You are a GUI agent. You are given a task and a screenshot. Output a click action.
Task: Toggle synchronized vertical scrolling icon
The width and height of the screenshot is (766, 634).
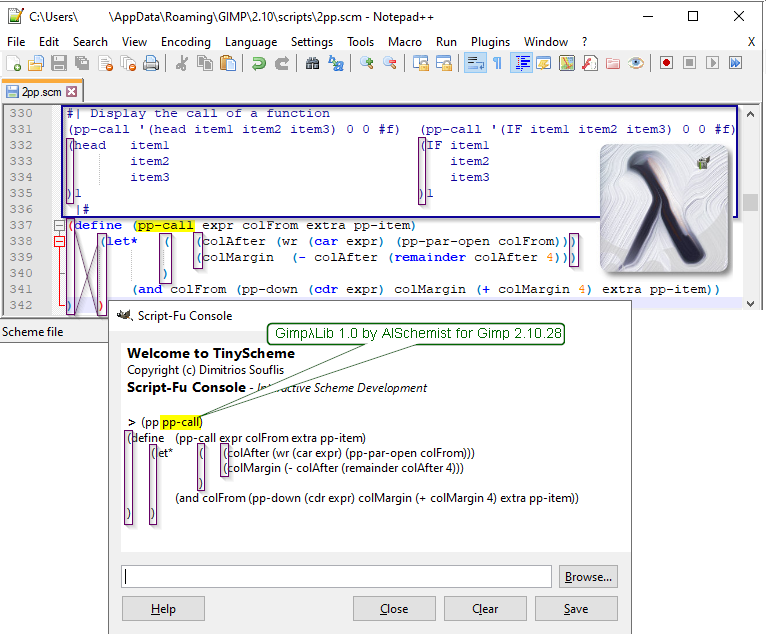420,63
